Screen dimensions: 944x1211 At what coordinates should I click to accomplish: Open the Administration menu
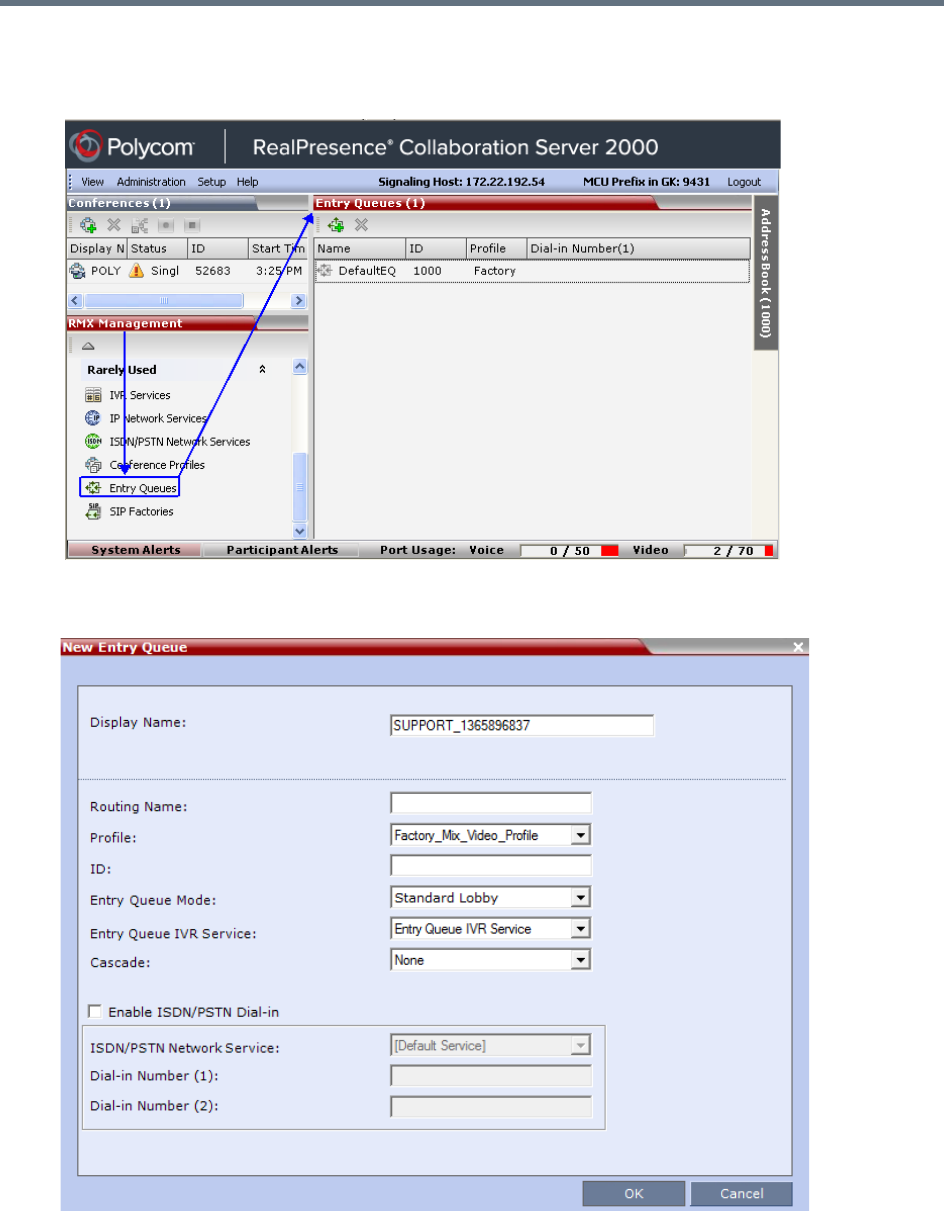point(151,182)
